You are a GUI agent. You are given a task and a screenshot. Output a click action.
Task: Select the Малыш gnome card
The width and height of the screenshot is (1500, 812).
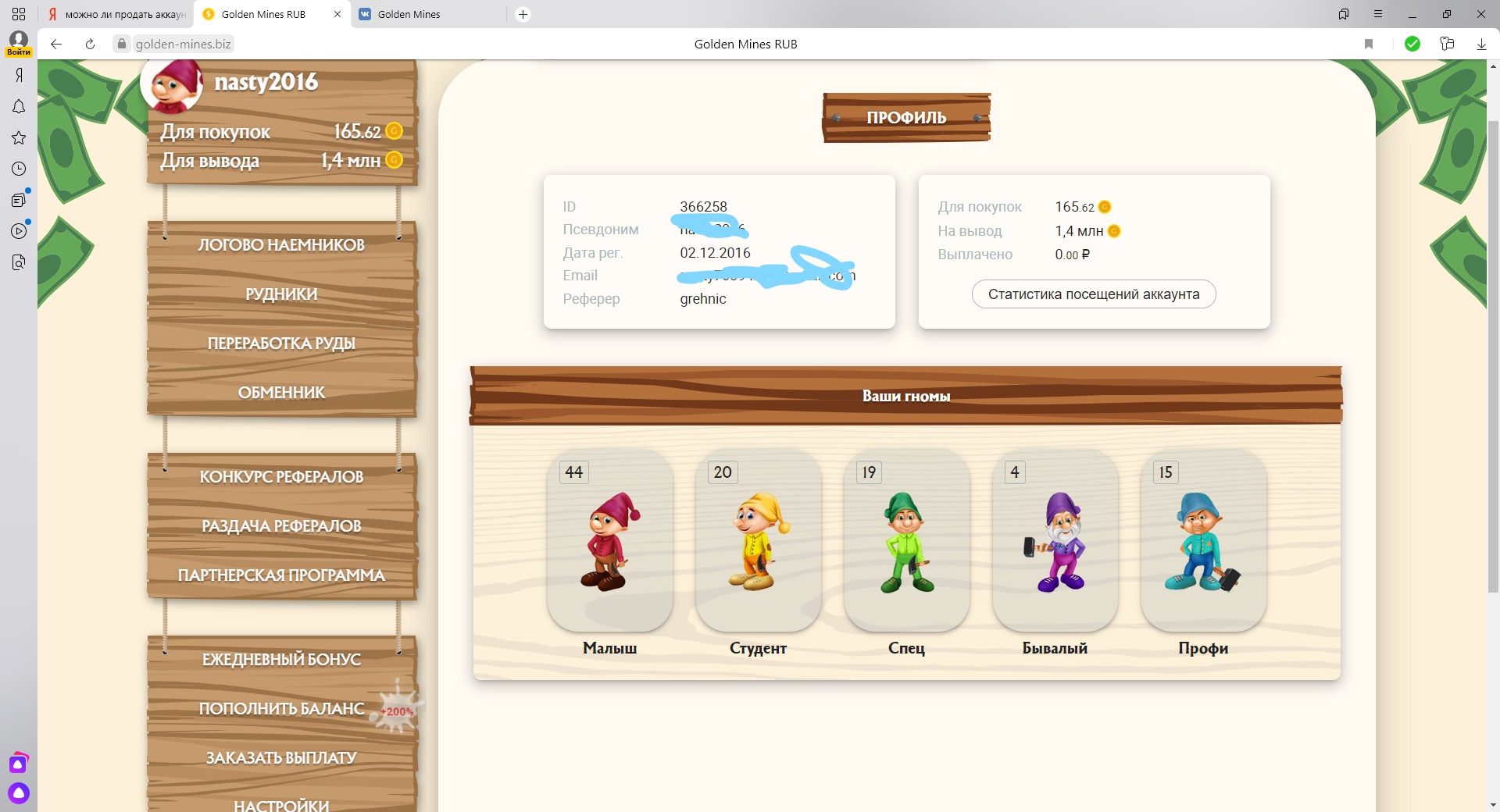(x=610, y=541)
